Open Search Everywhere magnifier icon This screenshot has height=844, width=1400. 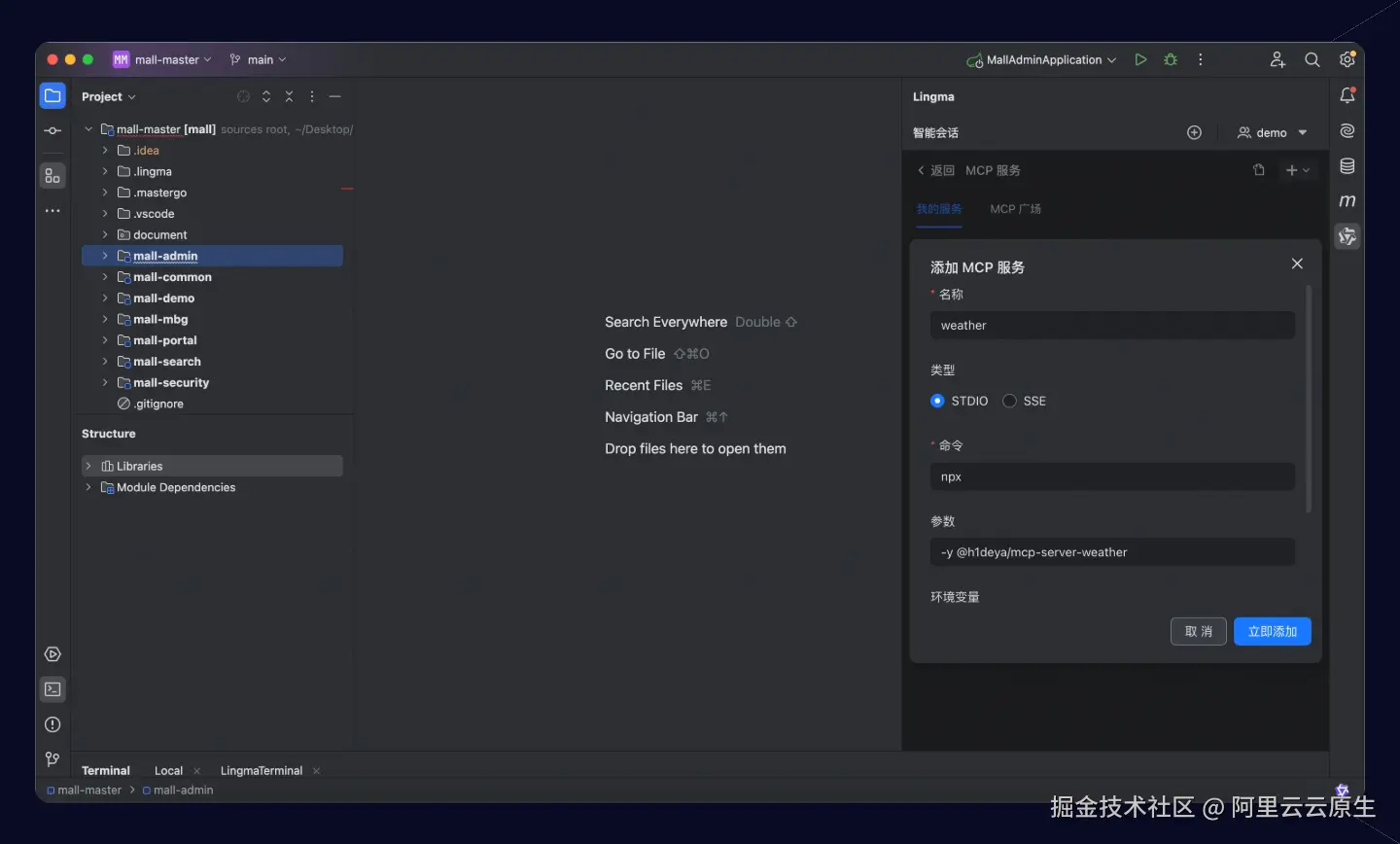1312,59
